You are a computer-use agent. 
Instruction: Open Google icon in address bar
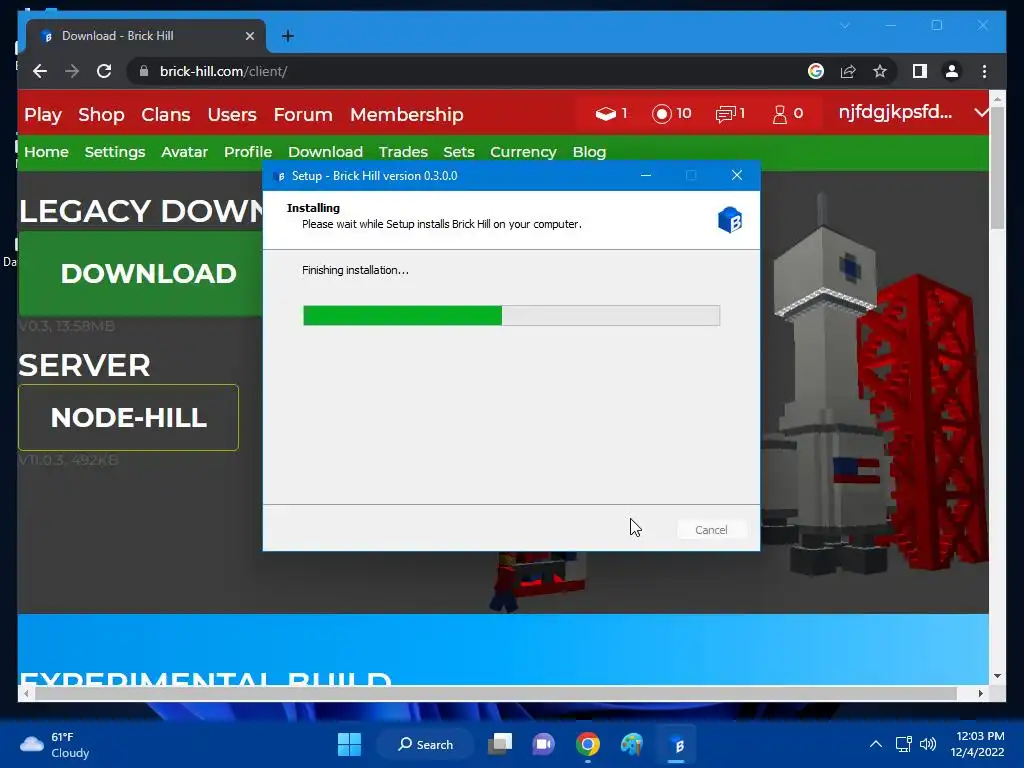tap(816, 71)
